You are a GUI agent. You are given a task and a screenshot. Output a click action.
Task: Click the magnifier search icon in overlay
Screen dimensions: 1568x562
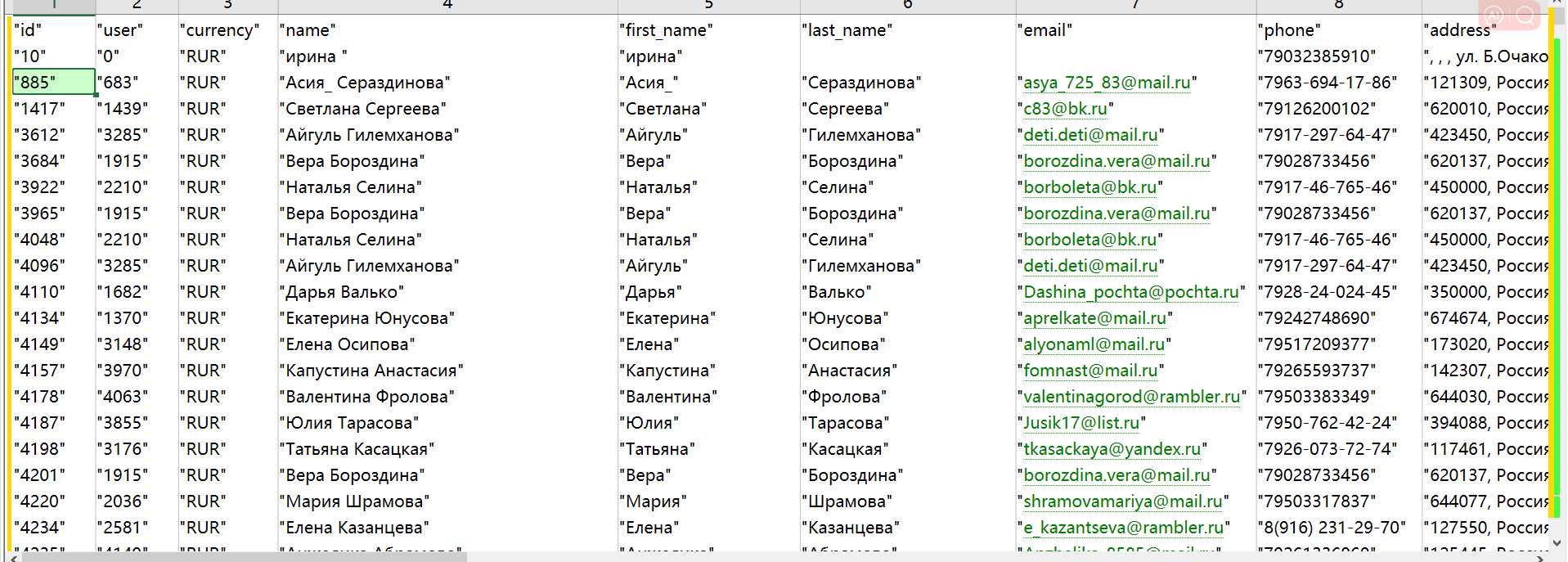click(x=1526, y=16)
